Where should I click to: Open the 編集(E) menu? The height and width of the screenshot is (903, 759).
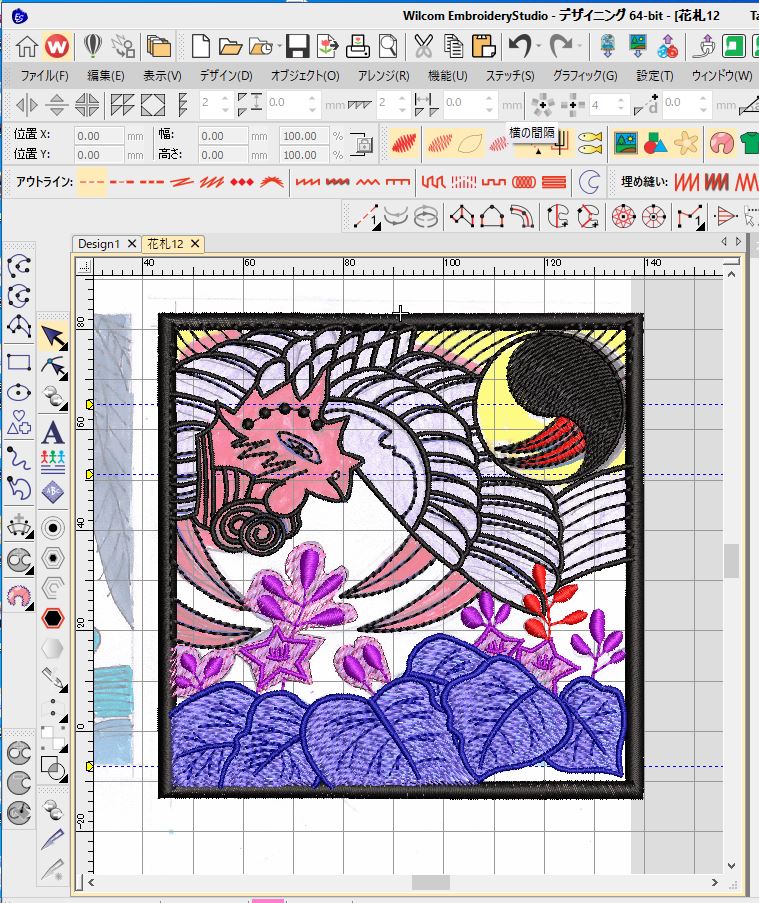[105, 76]
